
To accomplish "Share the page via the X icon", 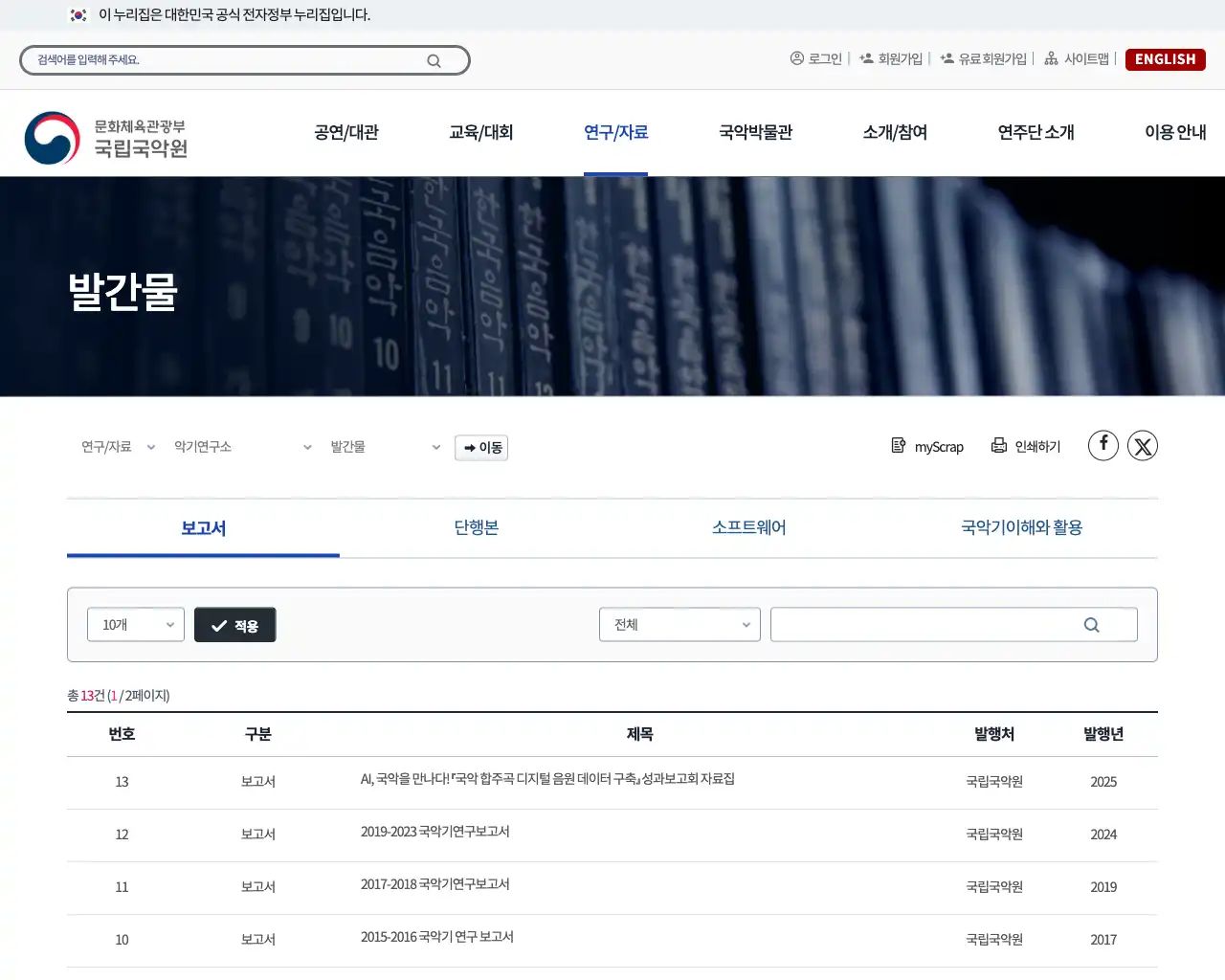I will [x=1143, y=445].
